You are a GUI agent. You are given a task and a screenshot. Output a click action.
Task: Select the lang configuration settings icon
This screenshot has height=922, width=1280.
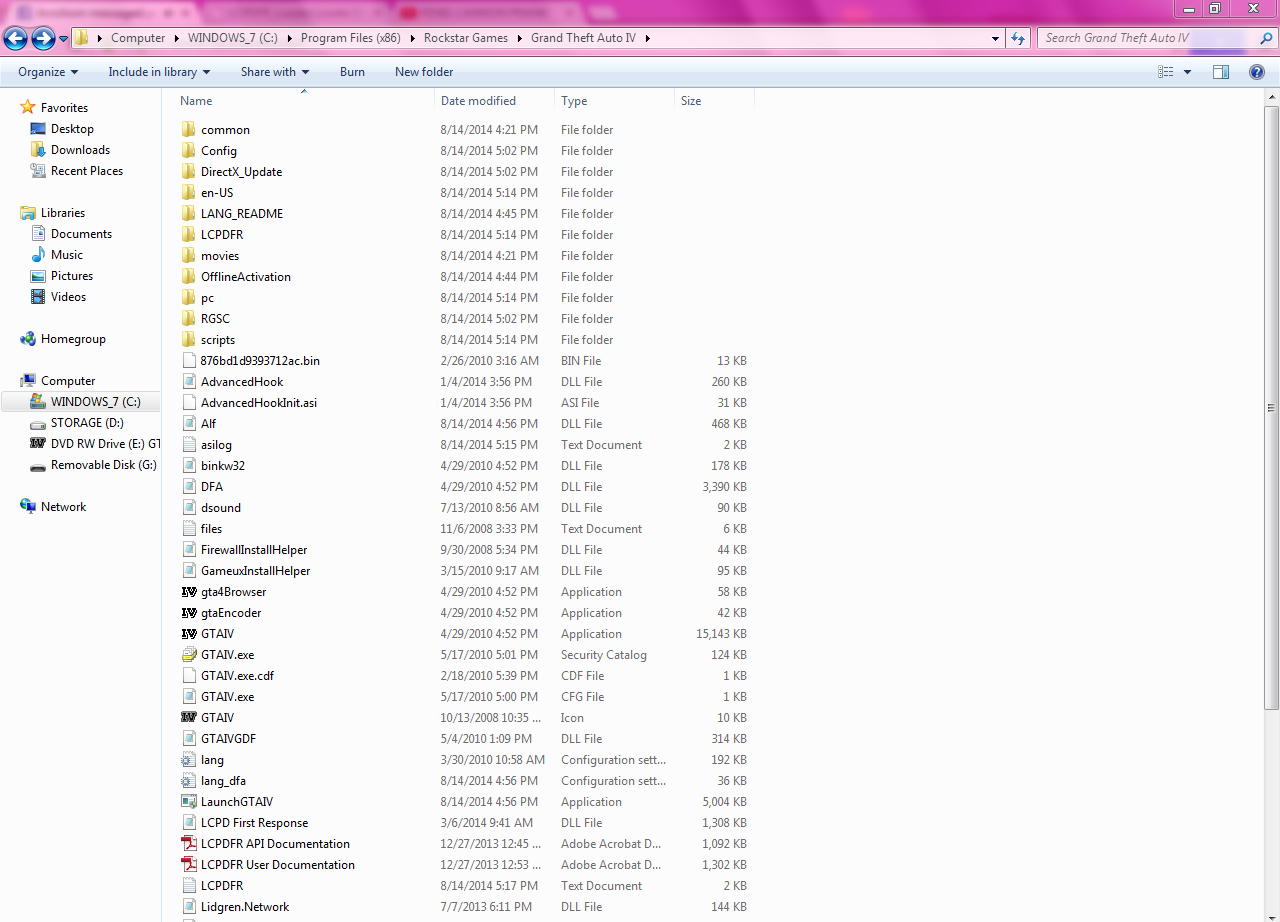coord(189,760)
